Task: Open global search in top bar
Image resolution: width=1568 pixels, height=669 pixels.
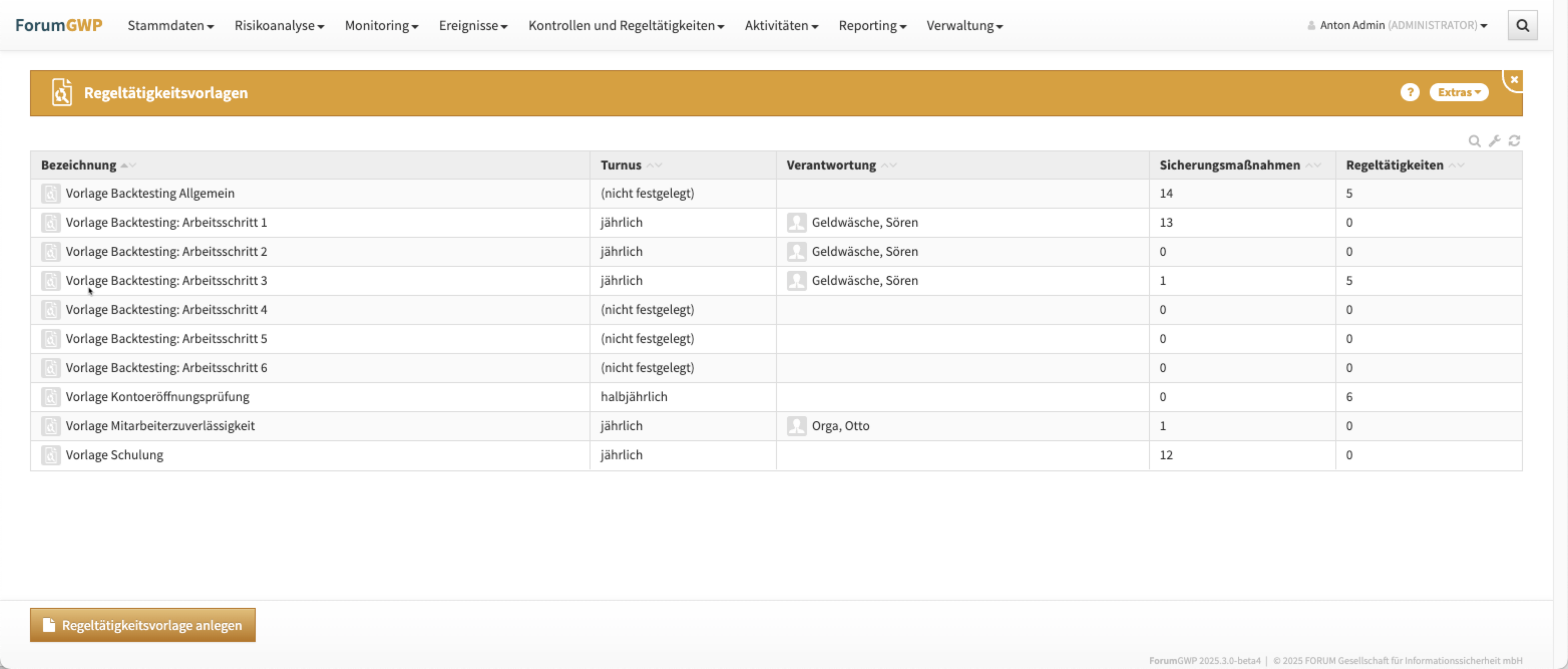Action: [x=1522, y=26]
